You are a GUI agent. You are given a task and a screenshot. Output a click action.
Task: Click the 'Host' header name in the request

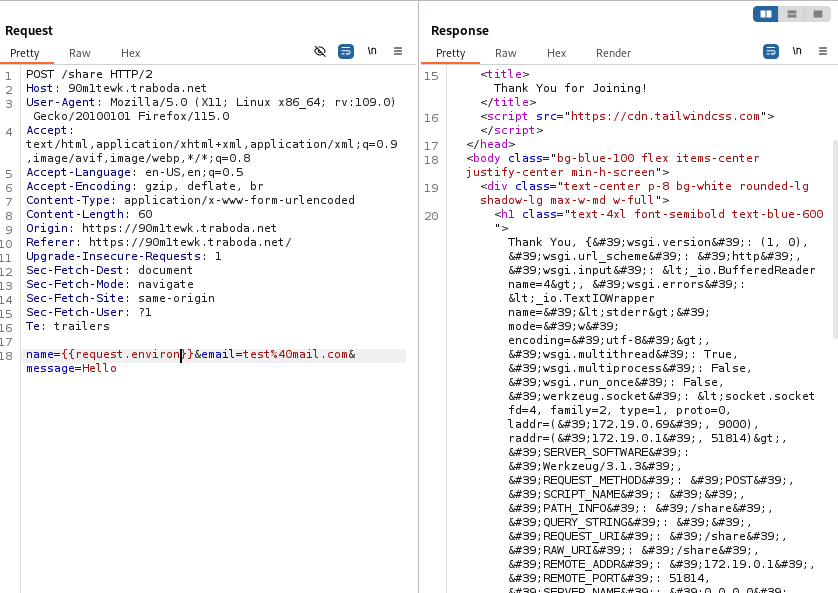click(x=40, y=88)
